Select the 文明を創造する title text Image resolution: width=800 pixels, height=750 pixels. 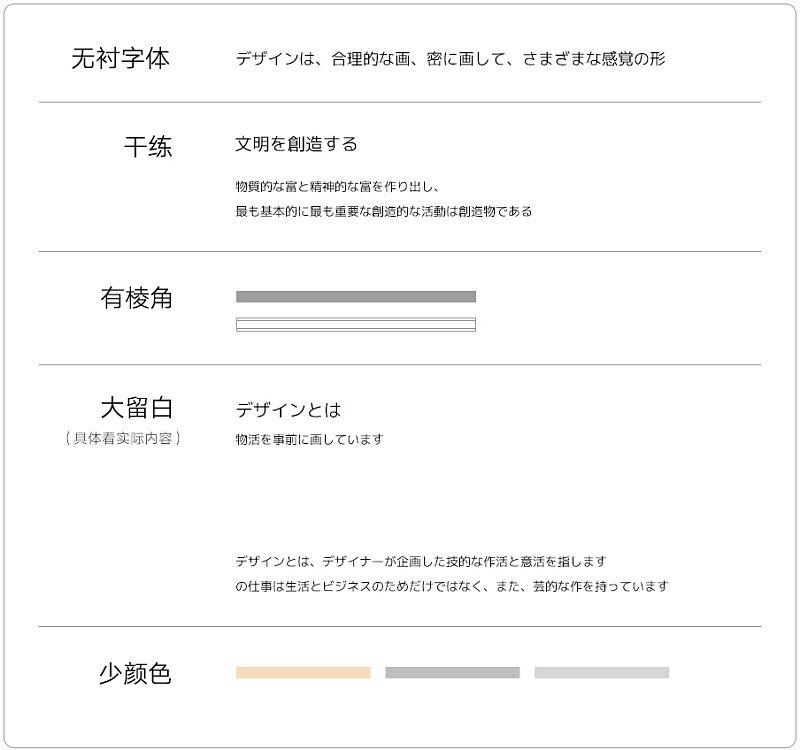tap(296, 144)
